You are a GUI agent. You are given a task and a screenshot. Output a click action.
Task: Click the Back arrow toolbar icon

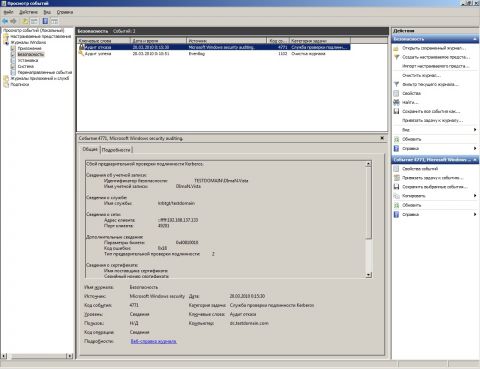(x=5, y=21)
